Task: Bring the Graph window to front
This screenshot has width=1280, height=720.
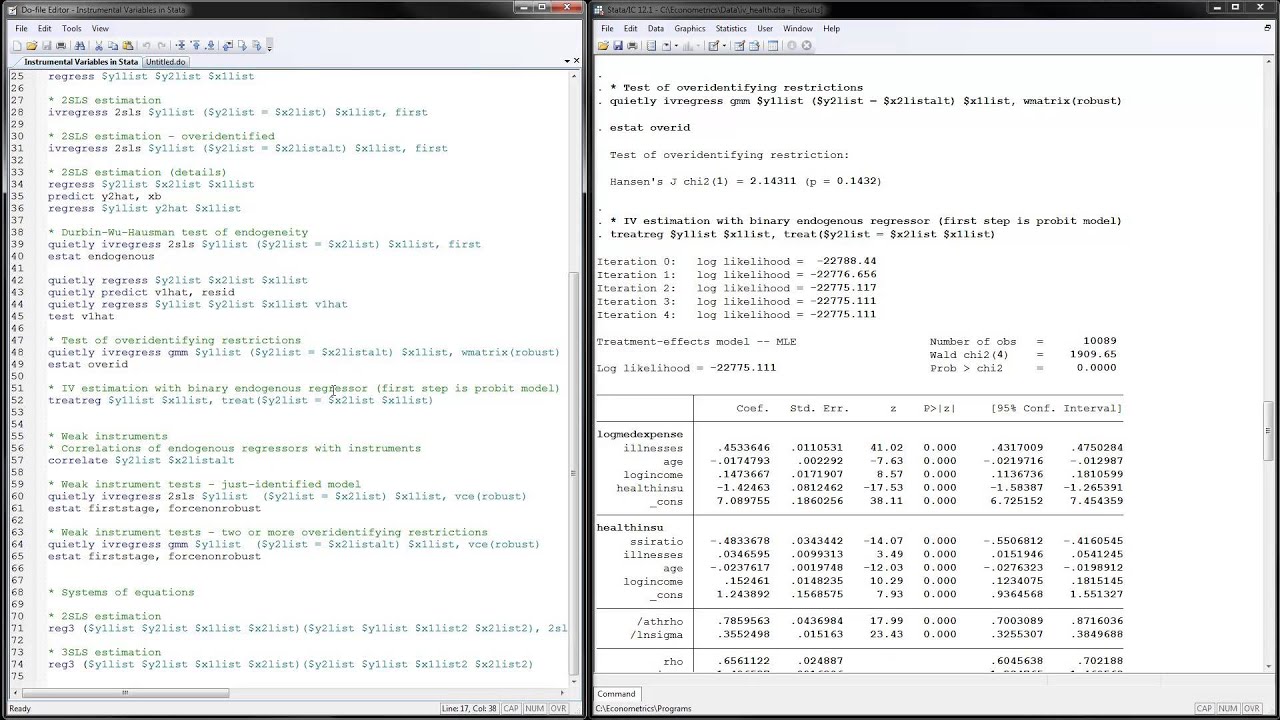Action: click(x=687, y=45)
